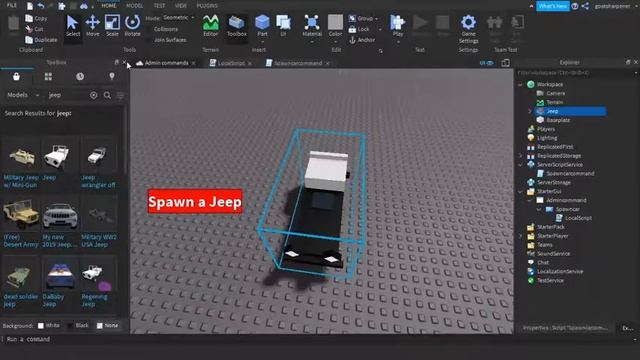
Task: Click the Filter workspace search field
Action: [x=575, y=73]
